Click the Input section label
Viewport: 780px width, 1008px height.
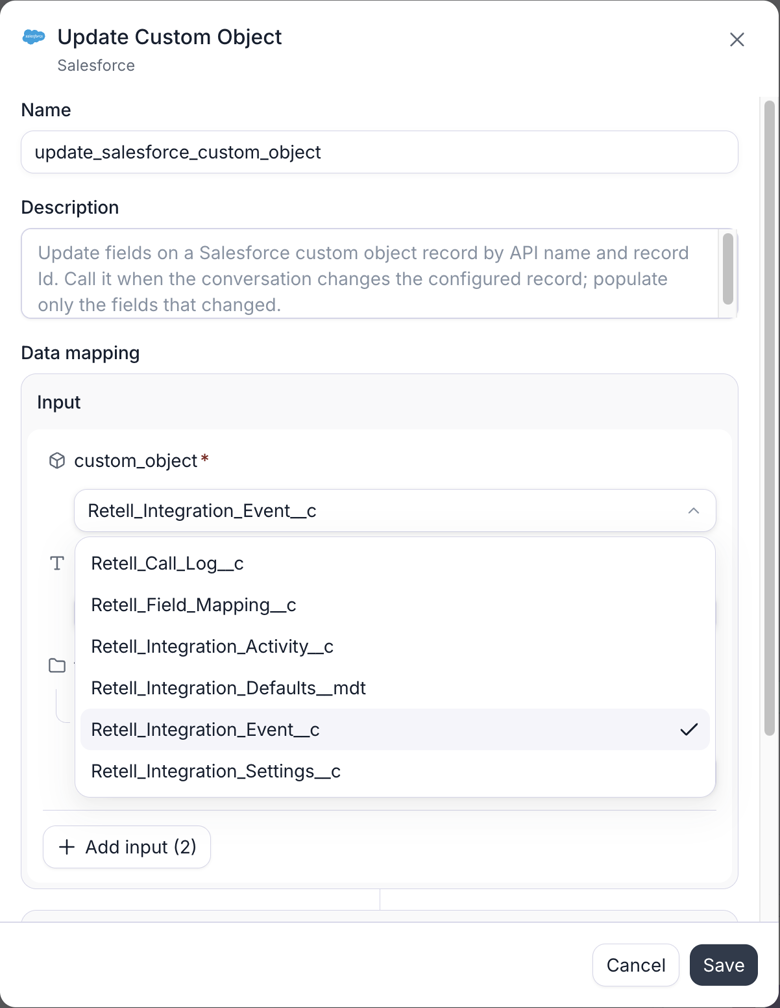point(59,402)
